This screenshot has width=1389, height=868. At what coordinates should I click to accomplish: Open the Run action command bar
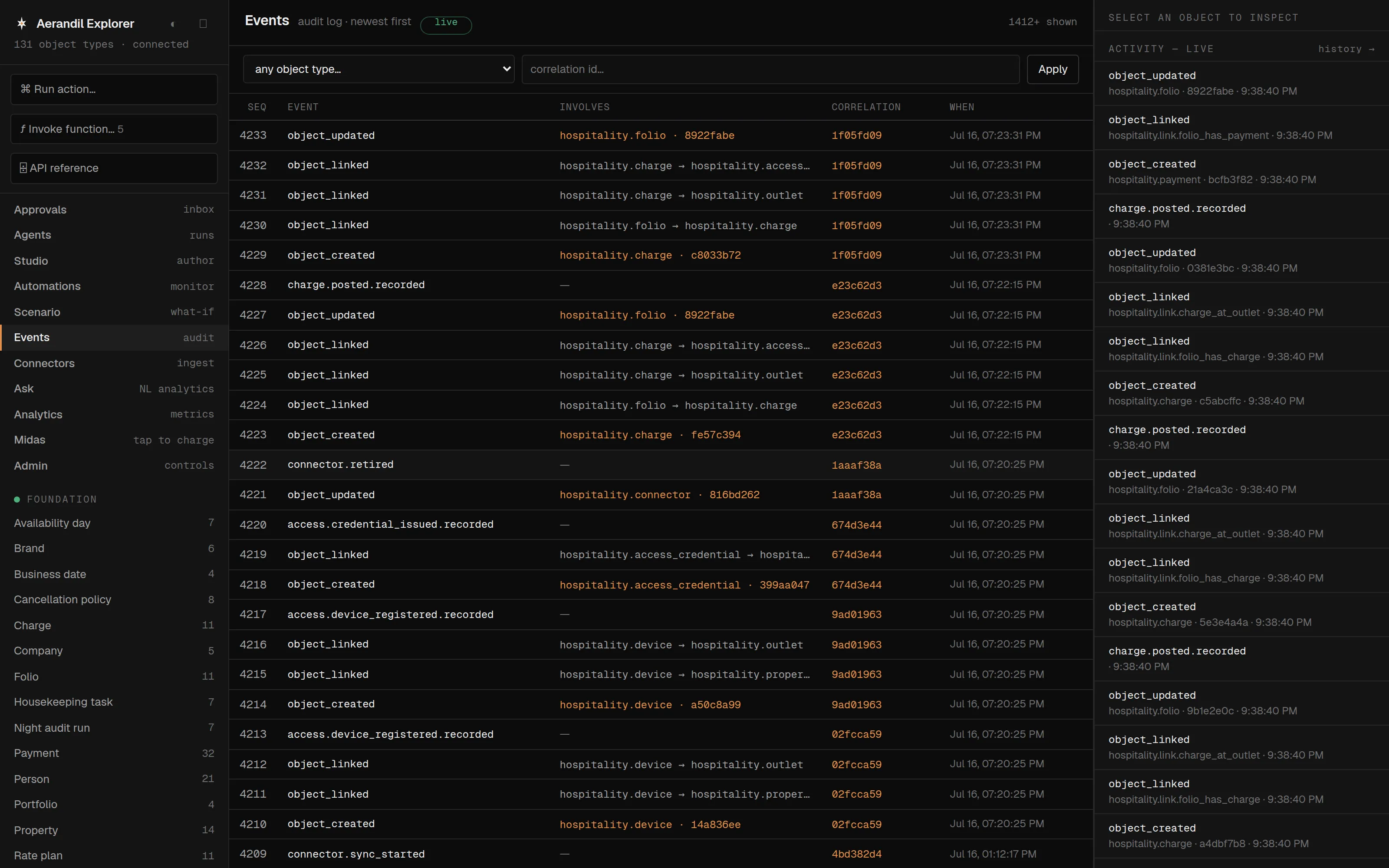click(114, 89)
